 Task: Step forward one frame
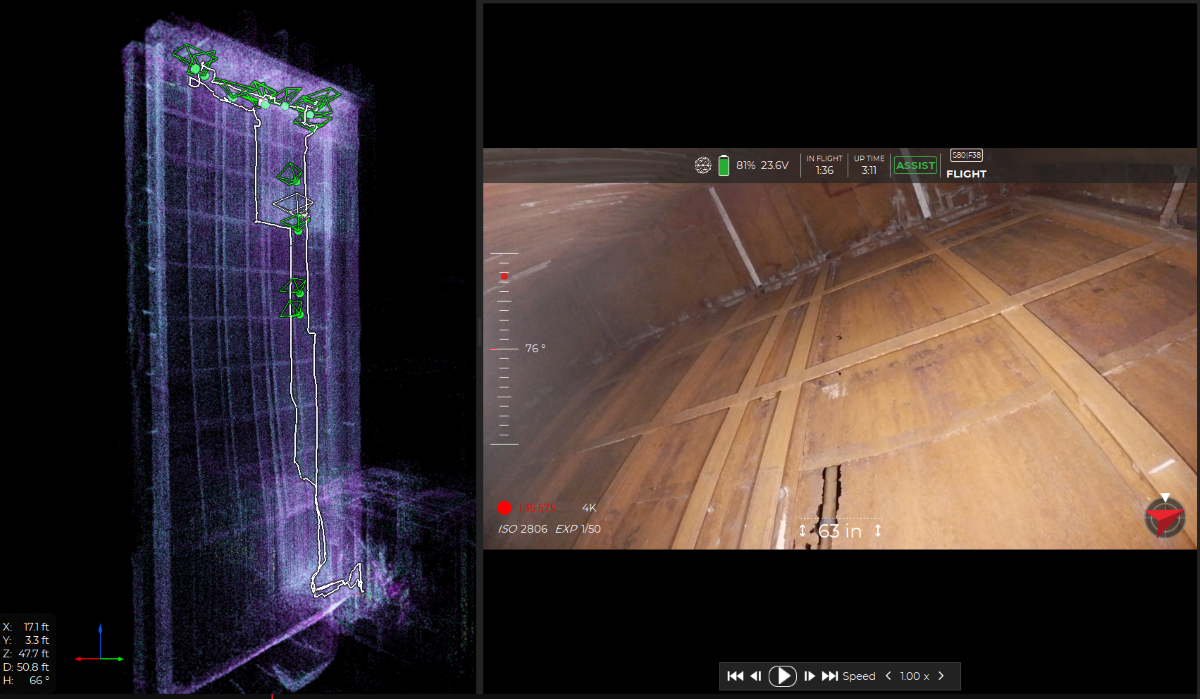coord(809,676)
